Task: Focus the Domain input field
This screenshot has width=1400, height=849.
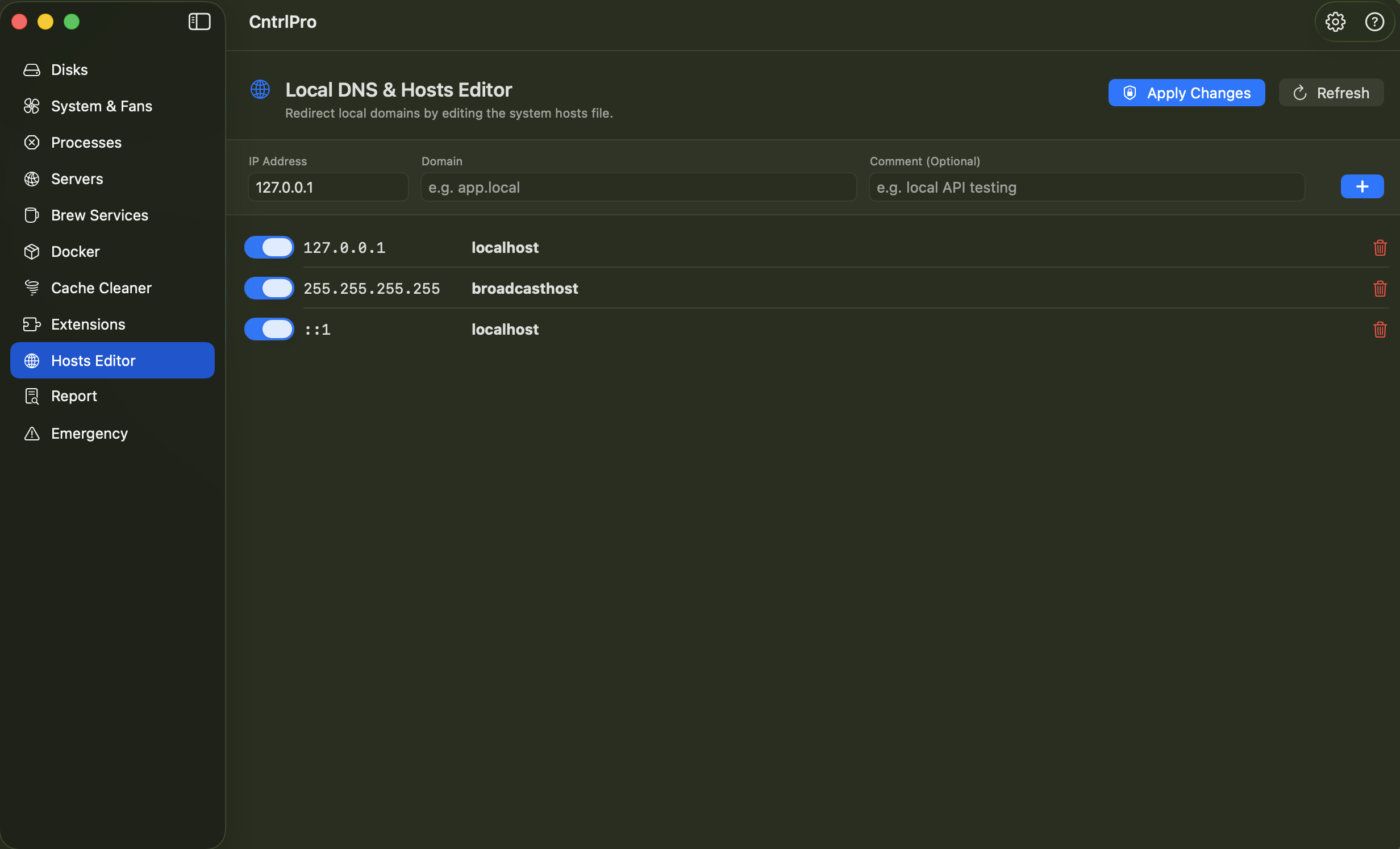Action: click(639, 187)
